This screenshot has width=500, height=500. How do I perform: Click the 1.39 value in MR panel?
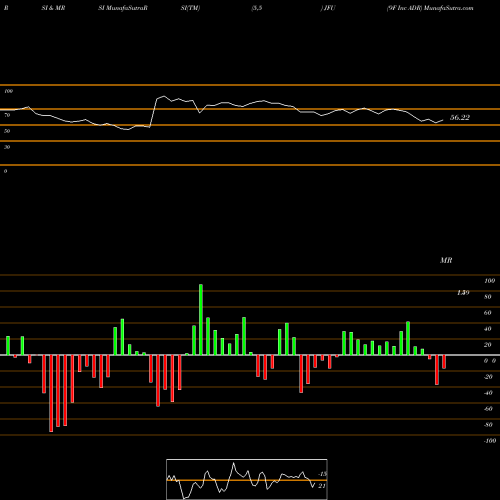(463, 293)
